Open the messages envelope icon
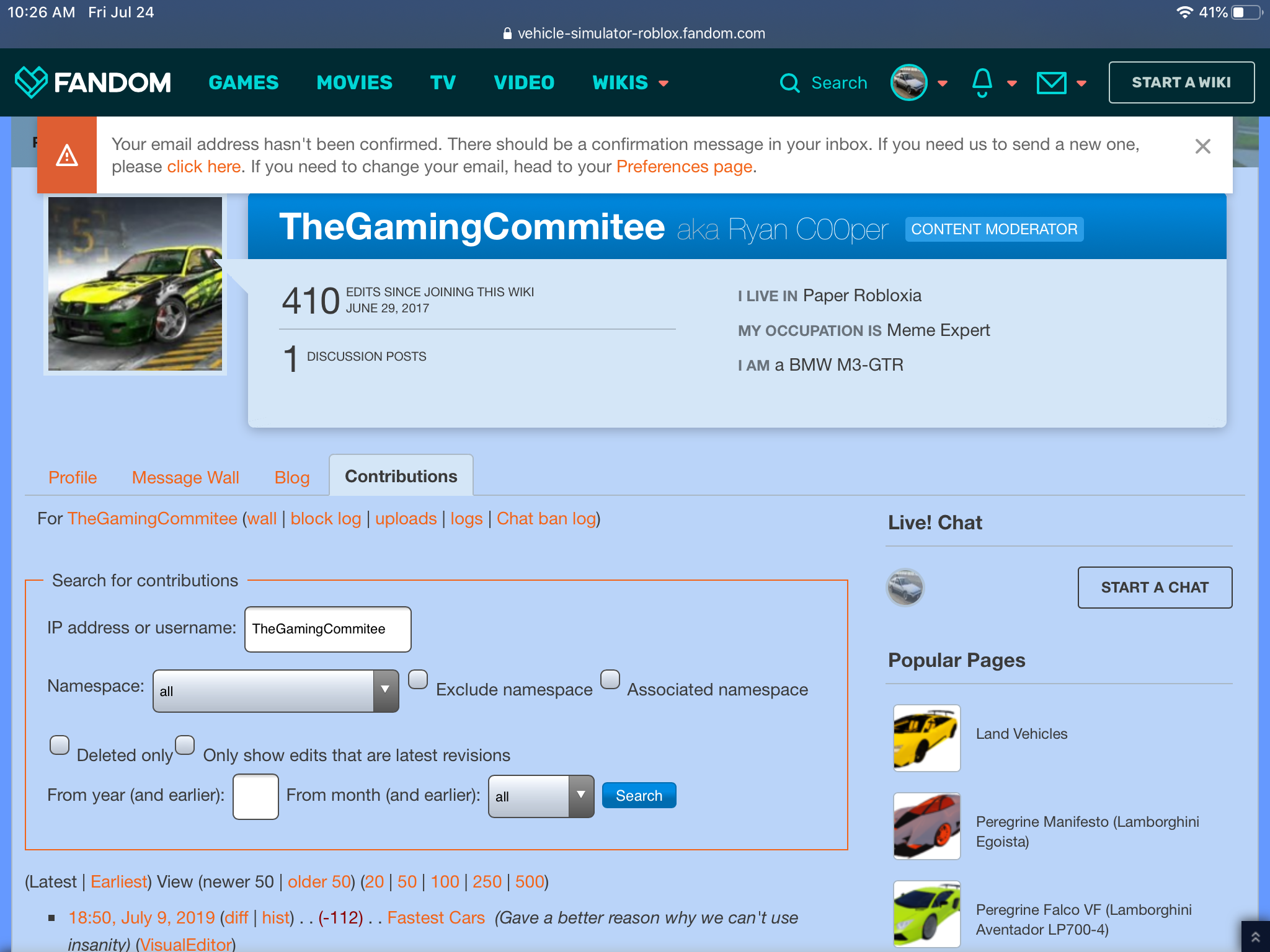Viewport: 1270px width, 952px height. (1051, 82)
